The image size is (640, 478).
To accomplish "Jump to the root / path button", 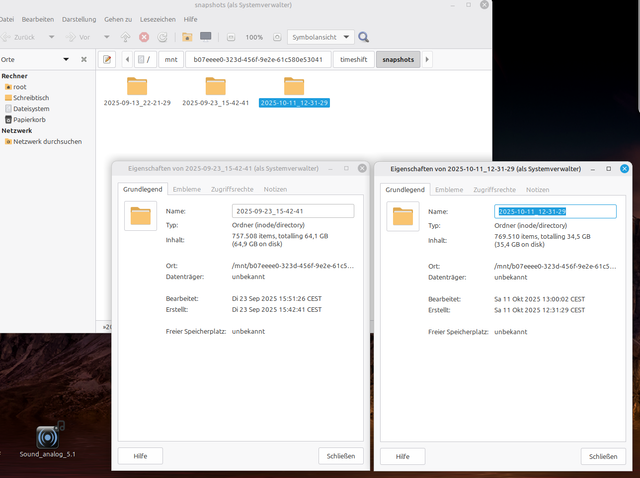I will pos(144,60).
